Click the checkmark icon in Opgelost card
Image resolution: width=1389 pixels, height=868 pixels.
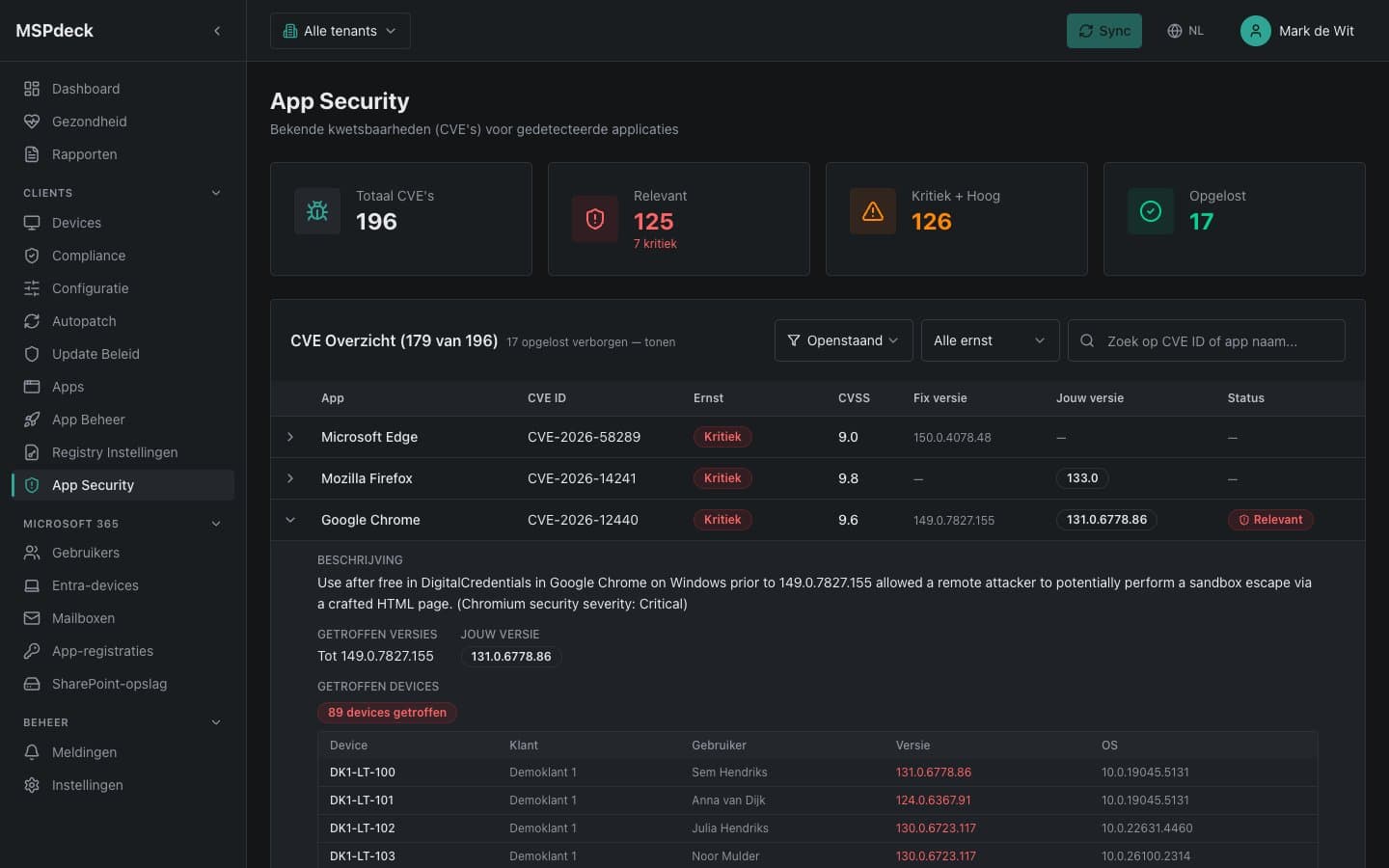pyautogui.click(x=1151, y=211)
